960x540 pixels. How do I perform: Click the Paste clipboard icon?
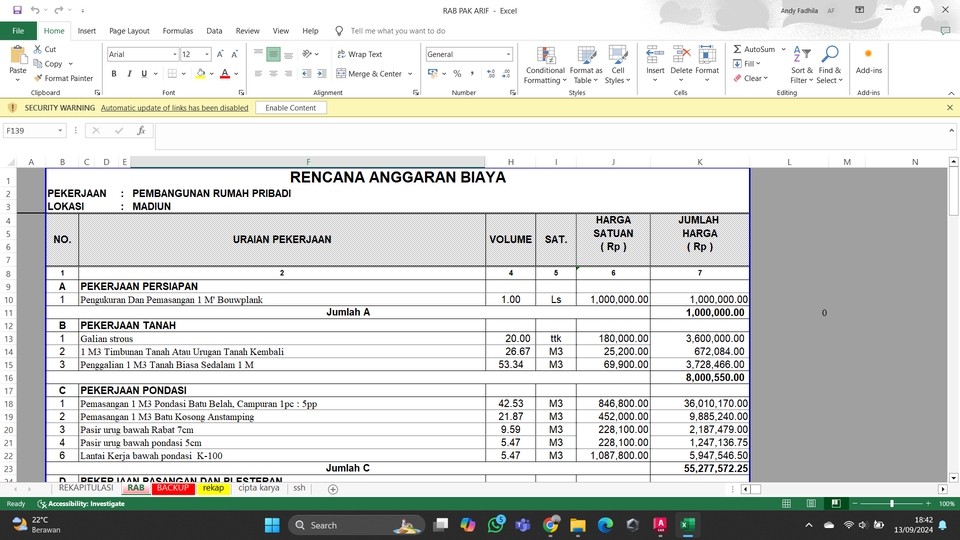[x=18, y=56]
